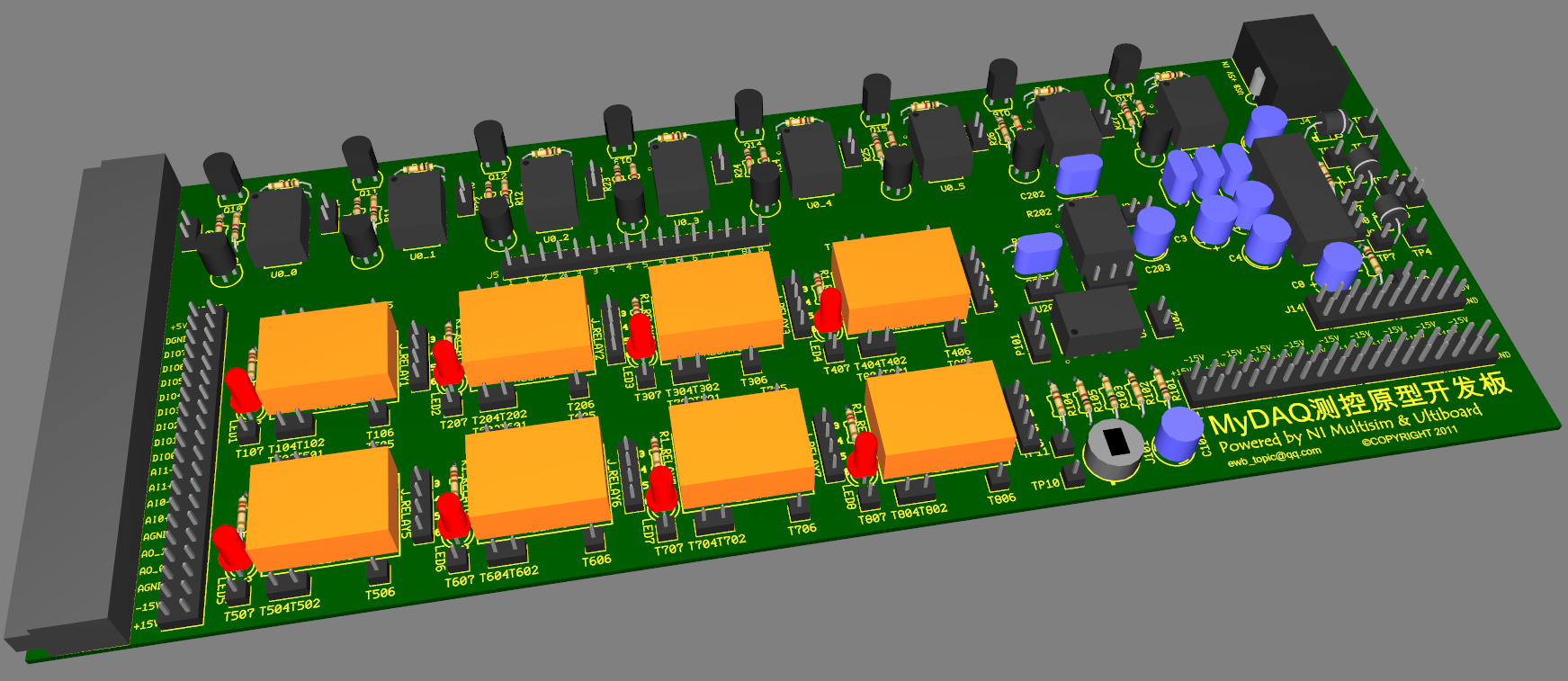Click the ©COPYRIGHT 2011 silkscreen text
This screenshot has width=1568, height=681.
pyautogui.click(x=1409, y=435)
